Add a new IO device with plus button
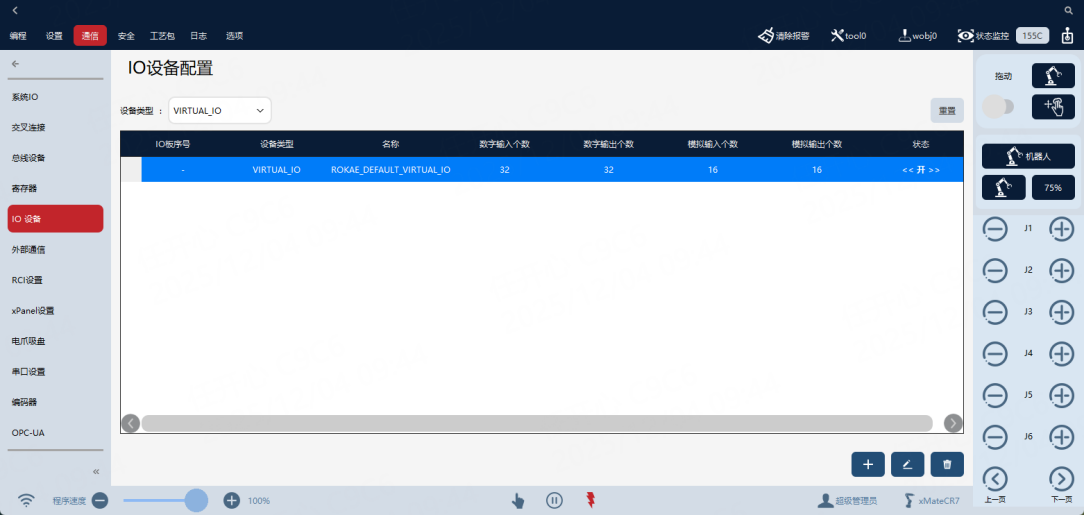The height and width of the screenshot is (515, 1084). (x=868, y=465)
